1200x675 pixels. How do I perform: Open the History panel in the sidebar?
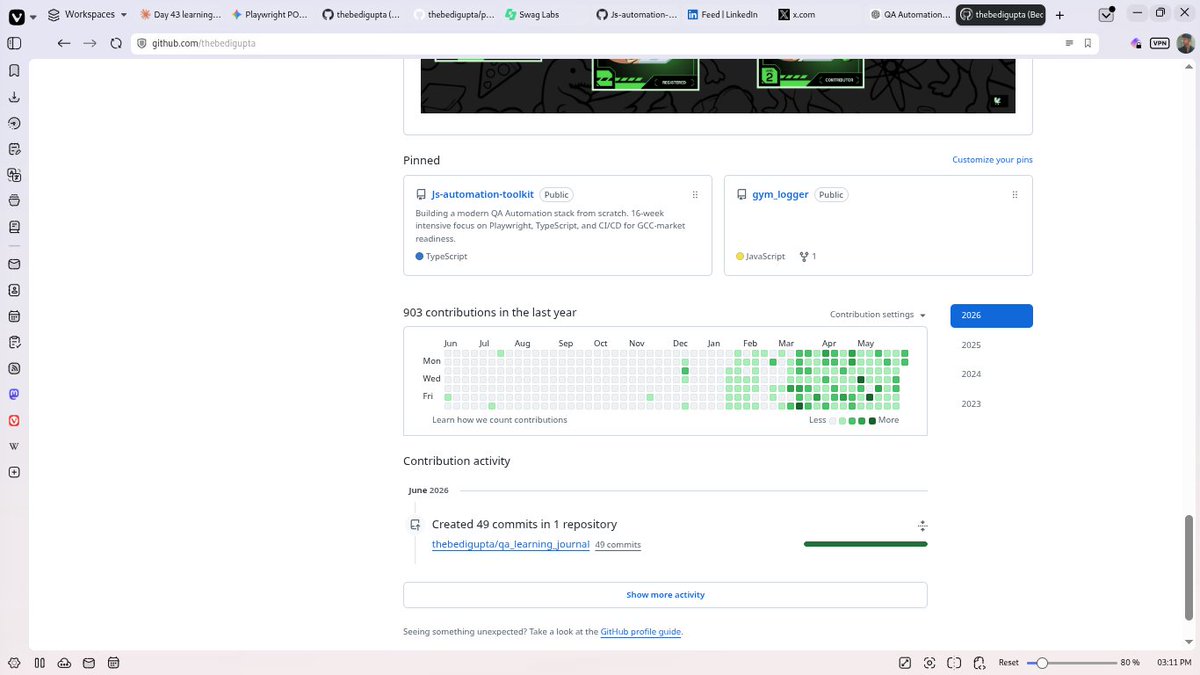(x=14, y=123)
